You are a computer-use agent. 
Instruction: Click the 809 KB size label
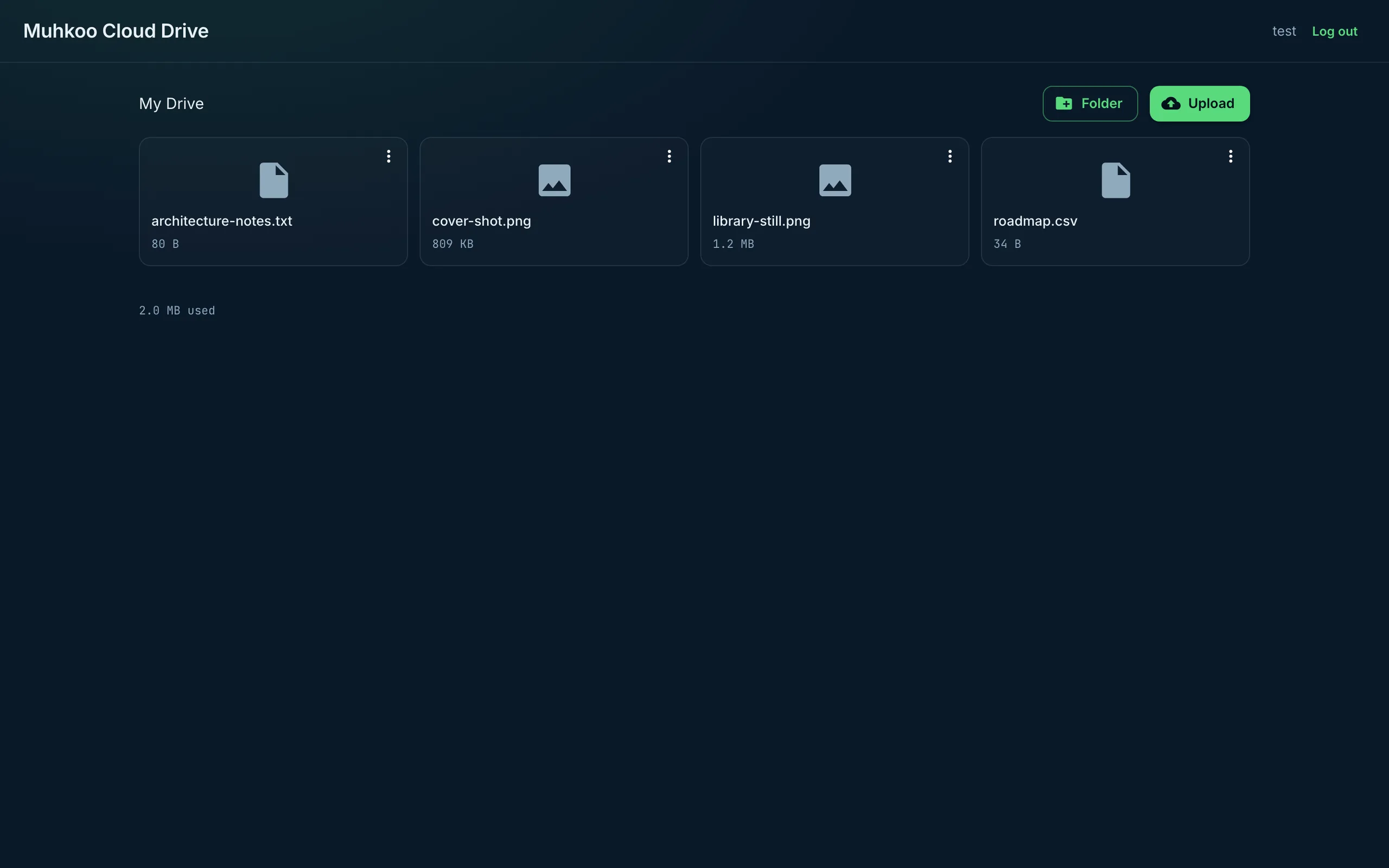(453, 244)
